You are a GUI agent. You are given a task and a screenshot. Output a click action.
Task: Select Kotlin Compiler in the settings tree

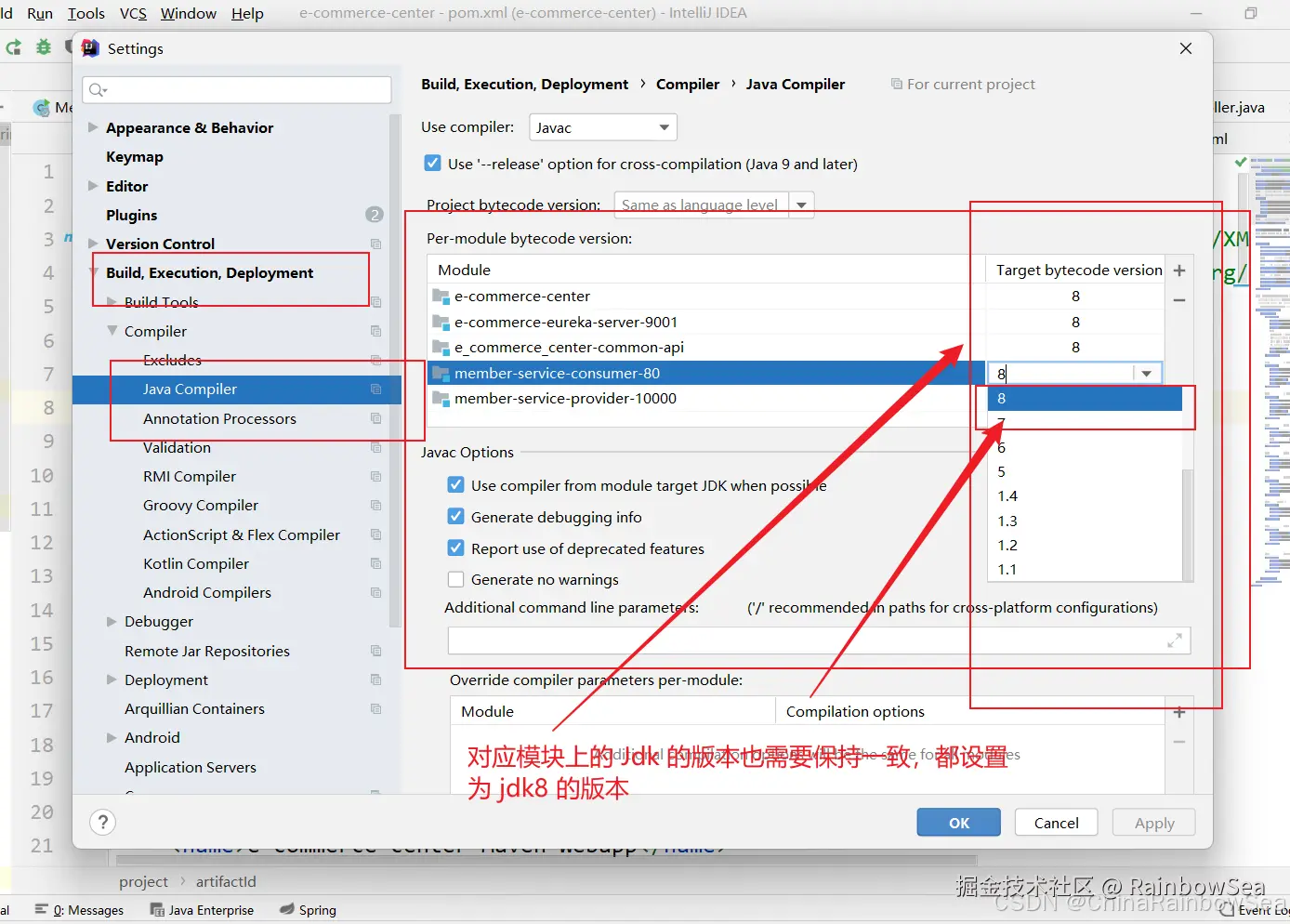[x=196, y=563]
